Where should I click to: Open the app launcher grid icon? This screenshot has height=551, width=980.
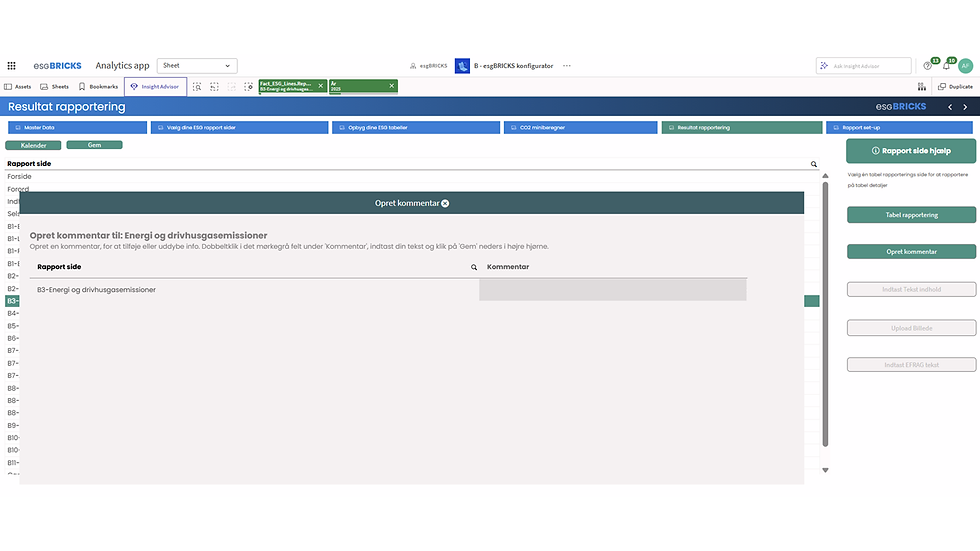click(11, 66)
